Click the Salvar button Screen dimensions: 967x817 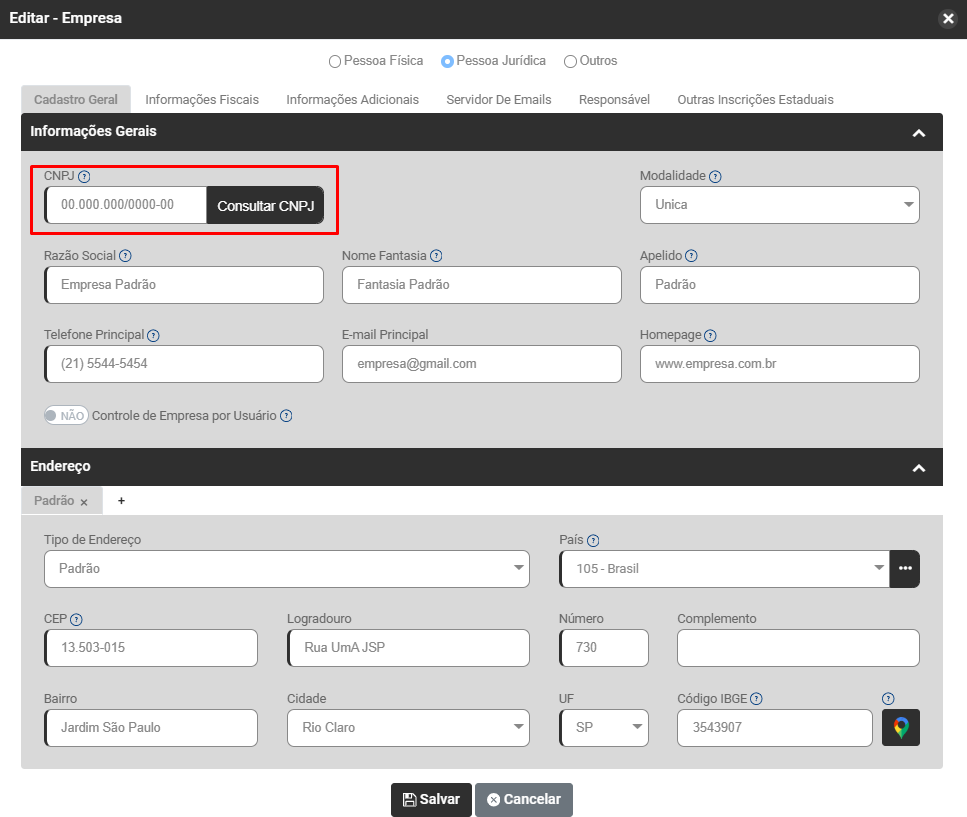pyautogui.click(x=431, y=800)
